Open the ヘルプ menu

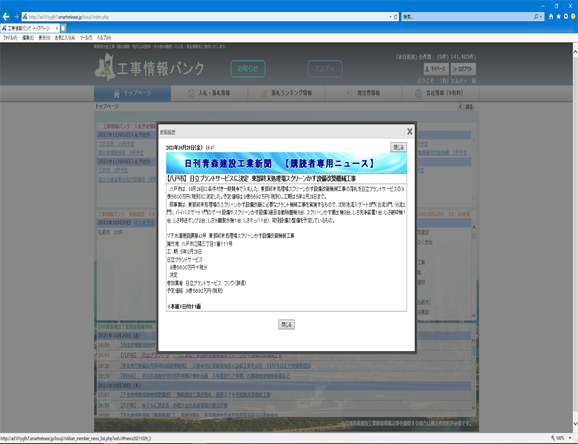click(x=104, y=38)
